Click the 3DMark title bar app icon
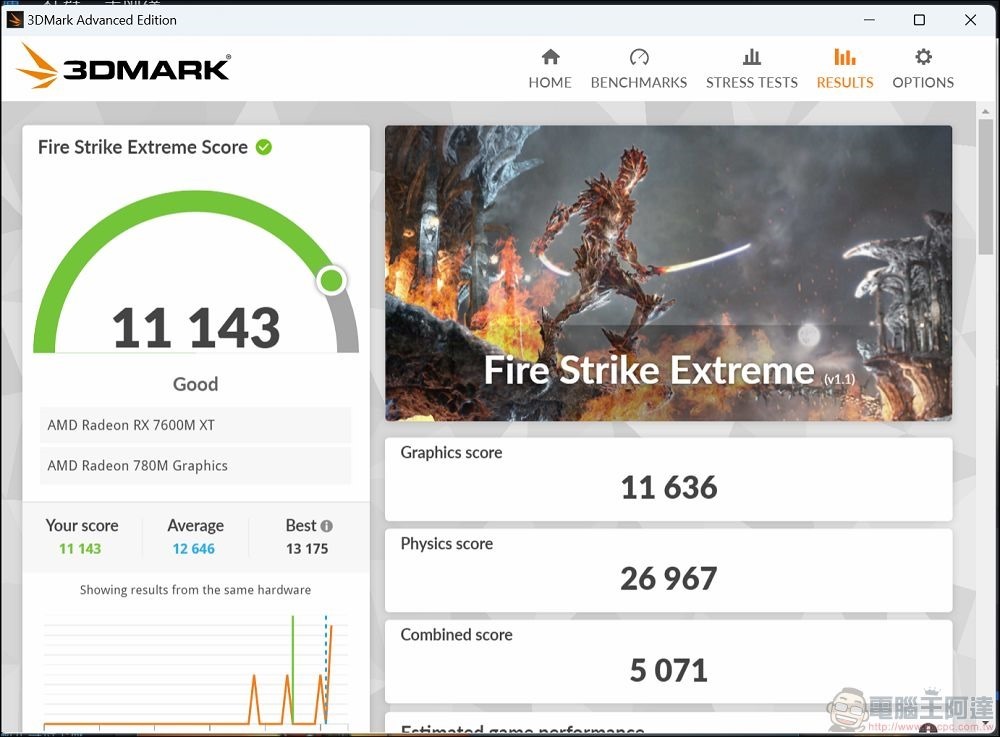The image size is (1000, 737). pos(15,20)
